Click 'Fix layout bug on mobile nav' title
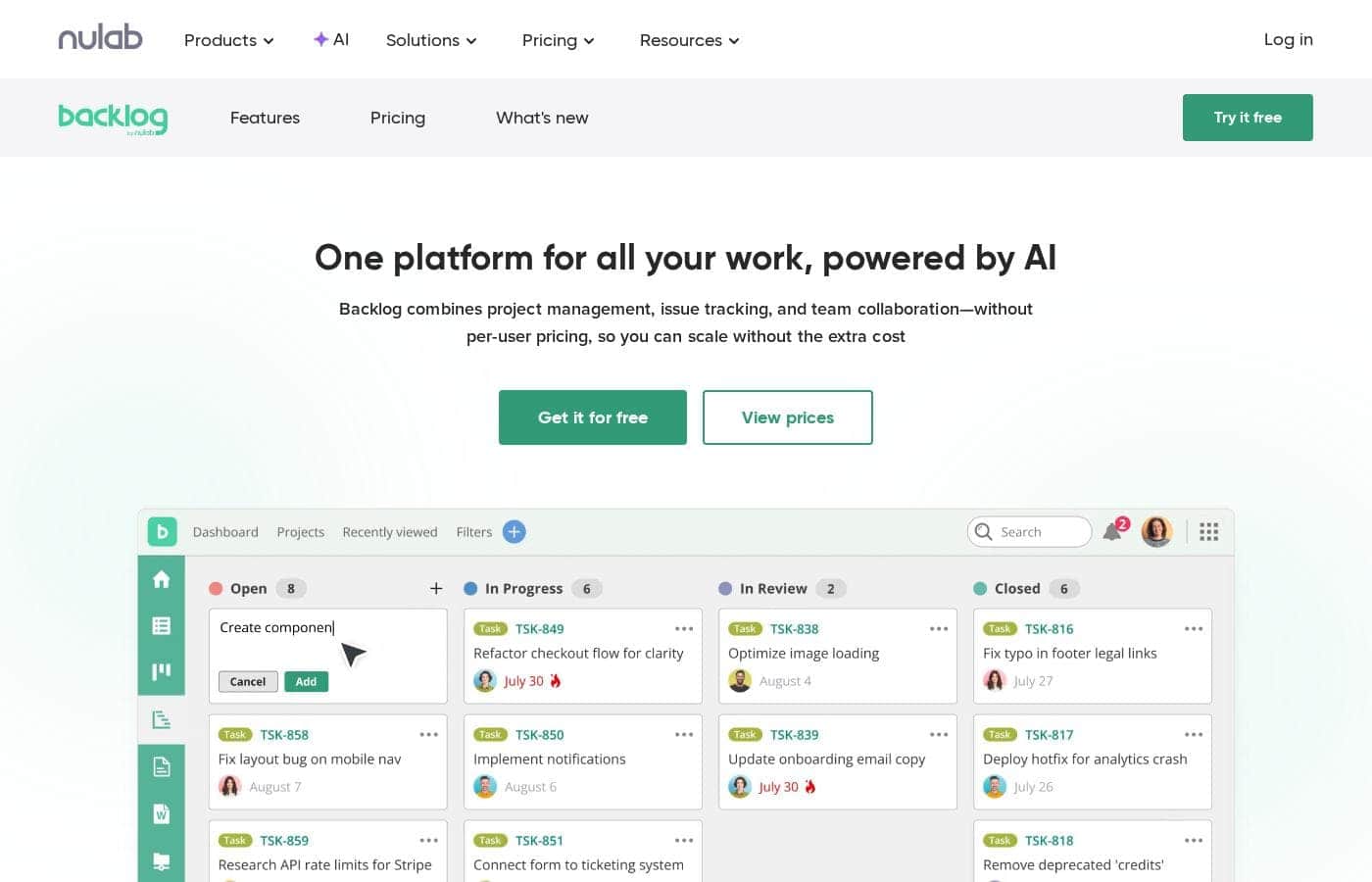The width and height of the screenshot is (1372, 882). (310, 759)
